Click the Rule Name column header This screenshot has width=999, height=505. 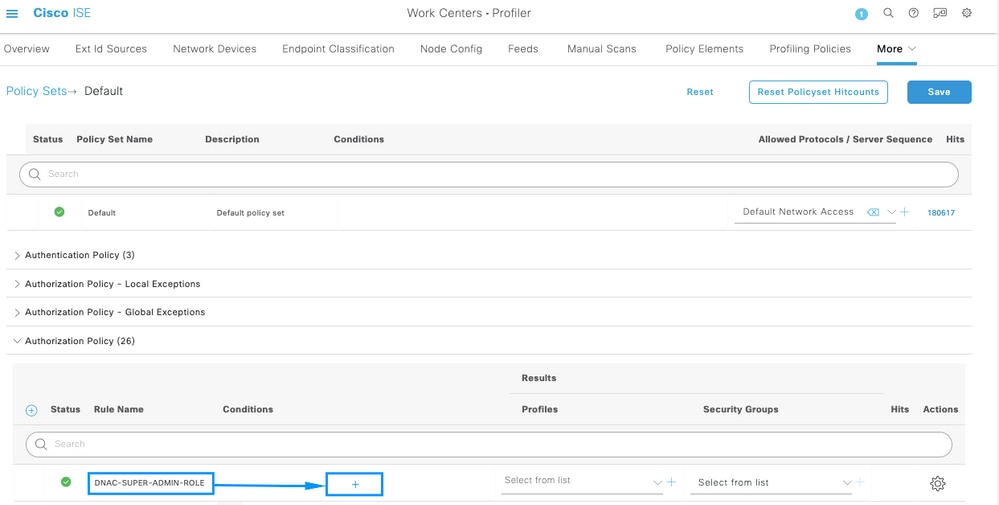pos(119,409)
